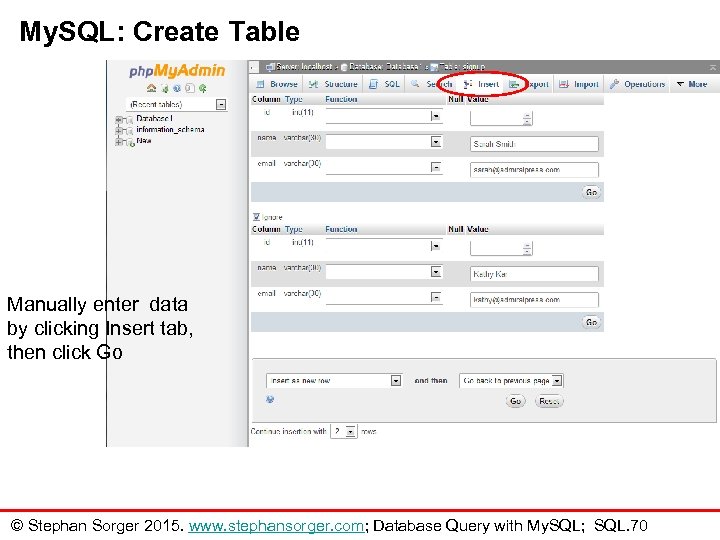Viewport: 720px width, 540px height.
Task: Click Go button below Sarah's email row
Action: pyautogui.click(x=591, y=192)
